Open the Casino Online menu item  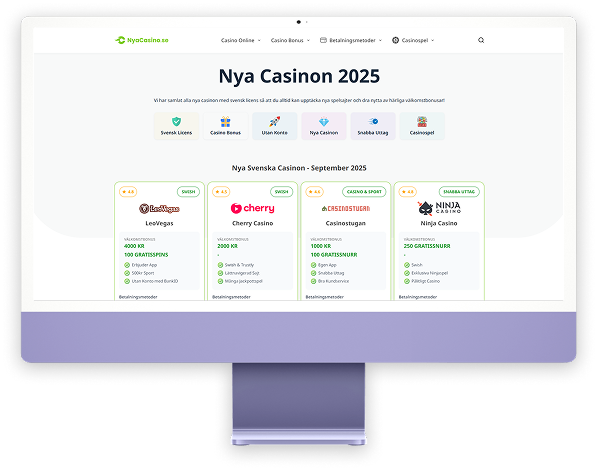point(238,40)
